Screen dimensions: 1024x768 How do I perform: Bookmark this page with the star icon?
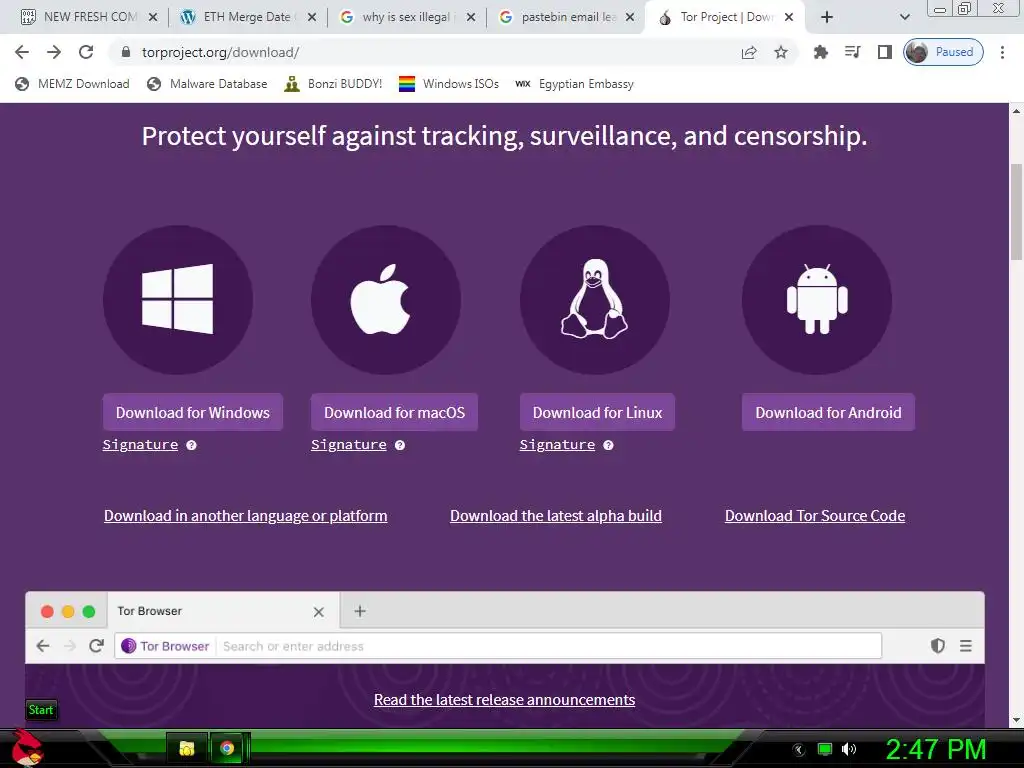781,52
